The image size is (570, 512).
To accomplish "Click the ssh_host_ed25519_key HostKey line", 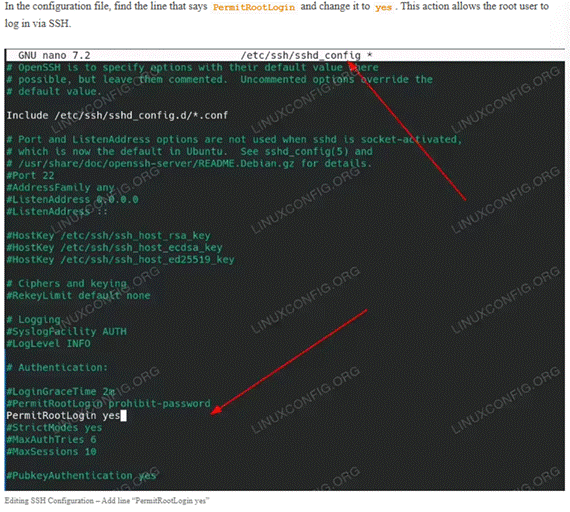I will click(120, 260).
